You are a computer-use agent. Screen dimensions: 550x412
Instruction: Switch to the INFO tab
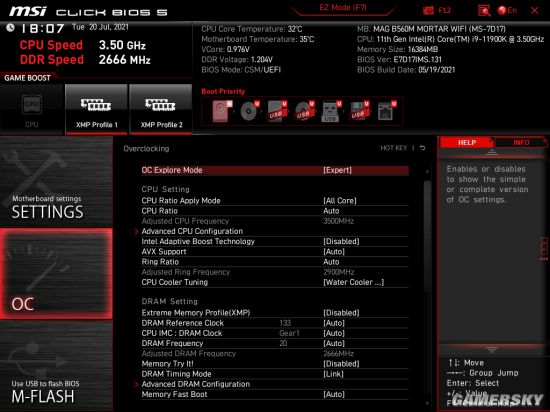(521, 142)
